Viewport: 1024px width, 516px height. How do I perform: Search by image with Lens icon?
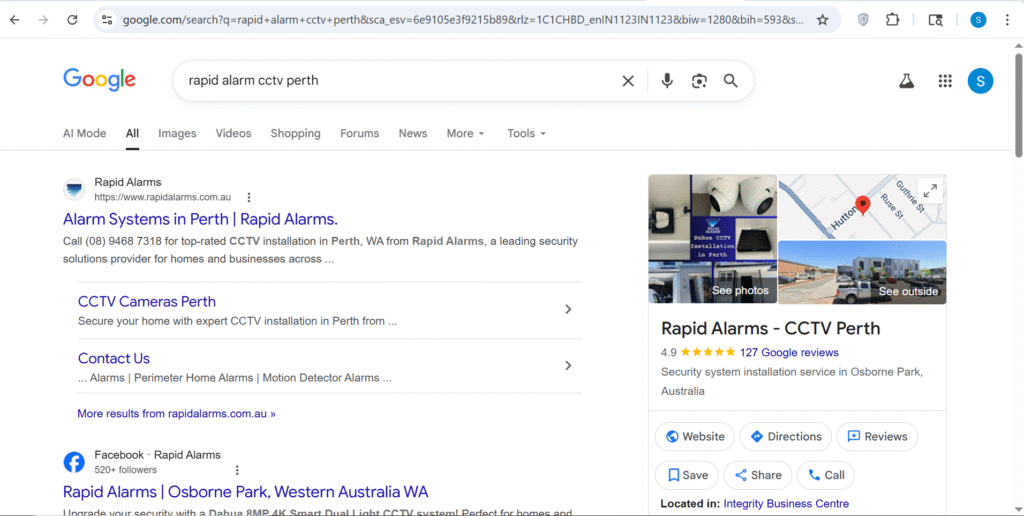[x=699, y=81]
